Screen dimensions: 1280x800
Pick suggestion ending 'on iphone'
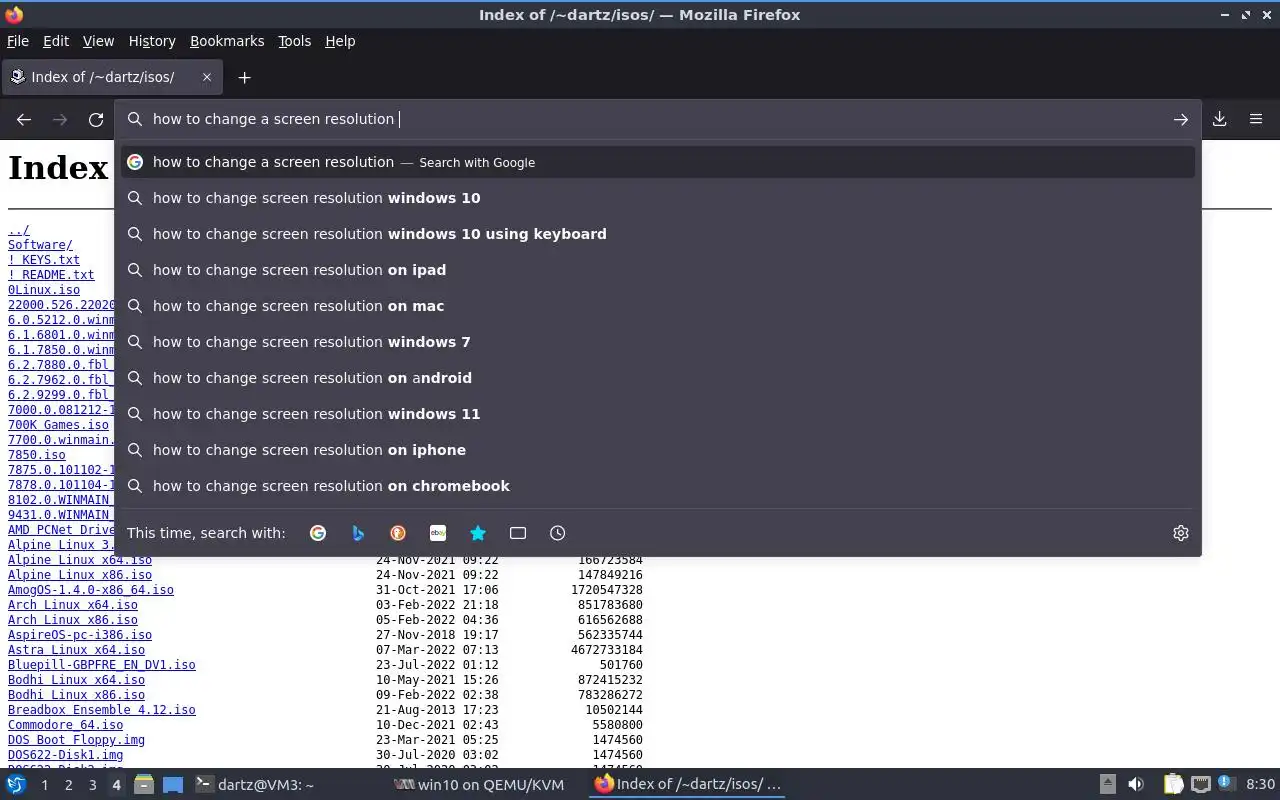pyautogui.click(x=658, y=450)
